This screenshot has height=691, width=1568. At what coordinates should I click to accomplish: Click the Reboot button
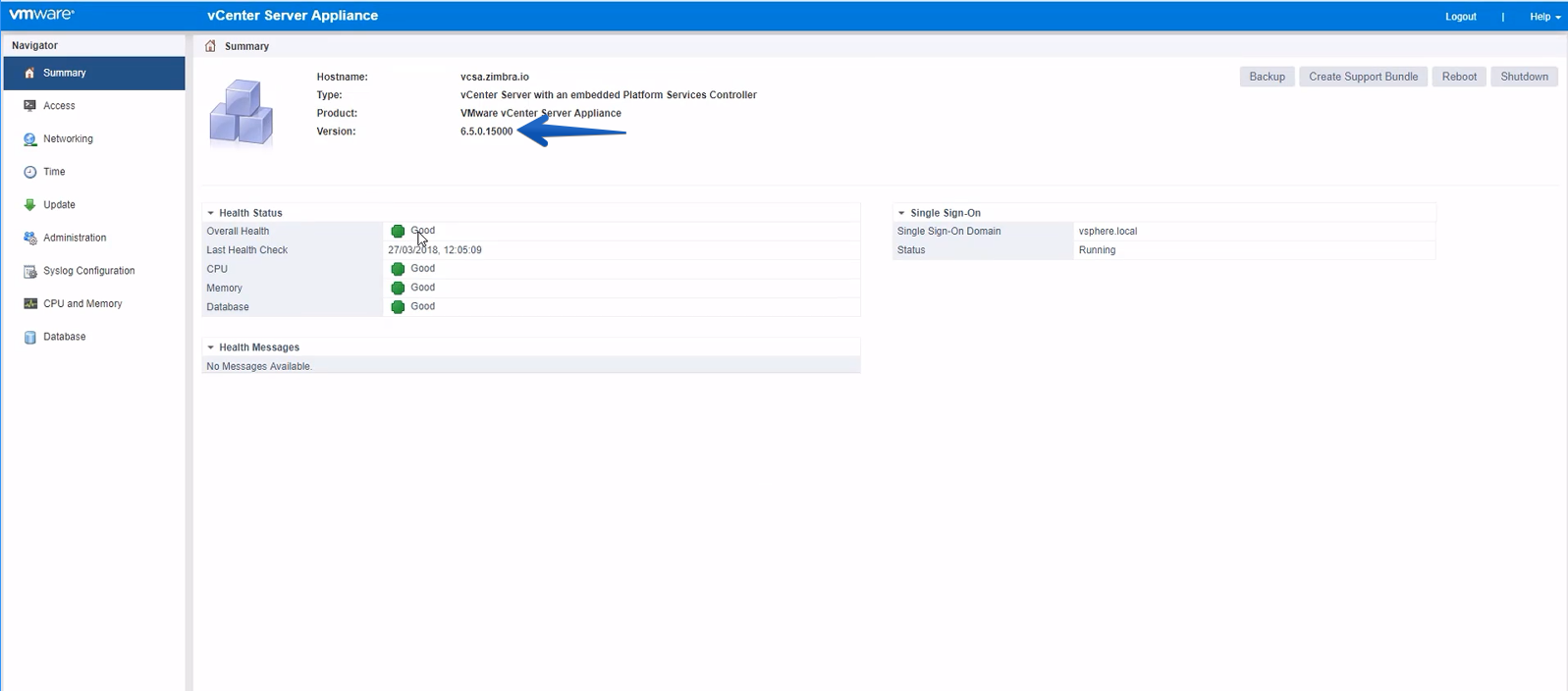click(x=1459, y=77)
